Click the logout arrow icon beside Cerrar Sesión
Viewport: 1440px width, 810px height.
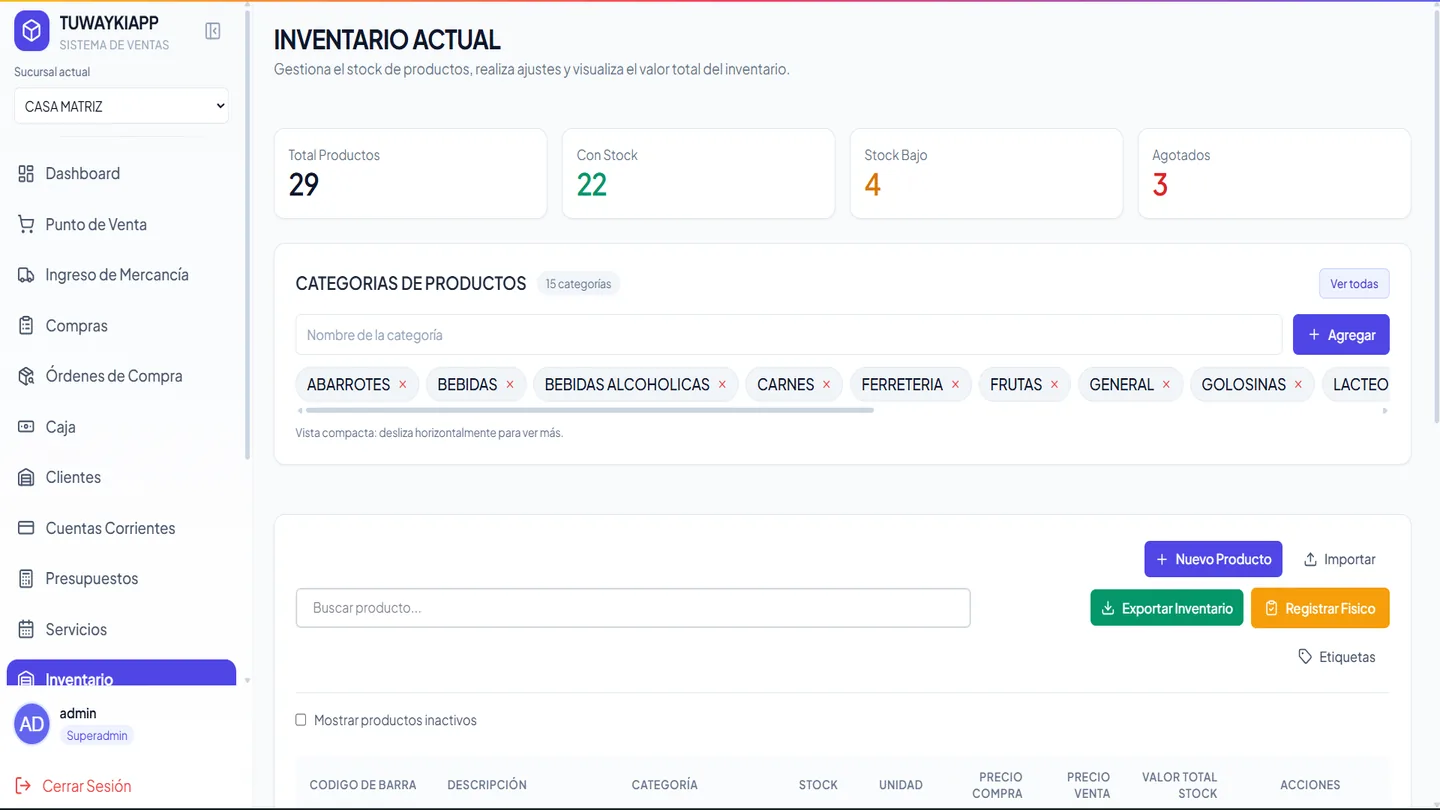coord(23,786)
